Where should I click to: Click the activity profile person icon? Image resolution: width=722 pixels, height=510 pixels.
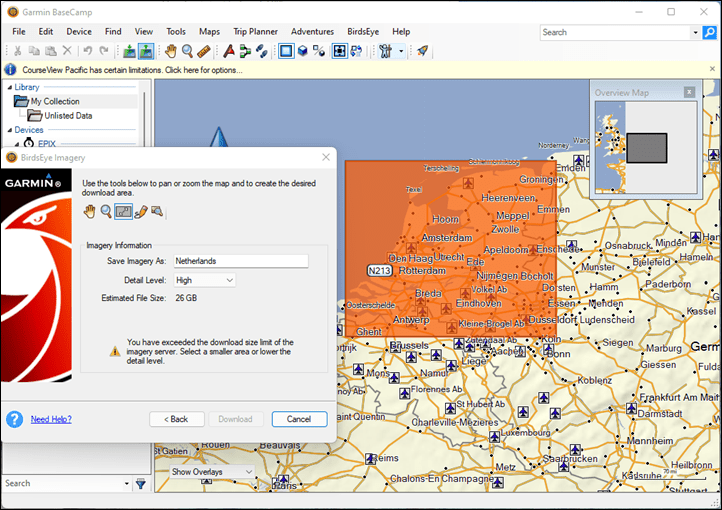pos(385,51)
